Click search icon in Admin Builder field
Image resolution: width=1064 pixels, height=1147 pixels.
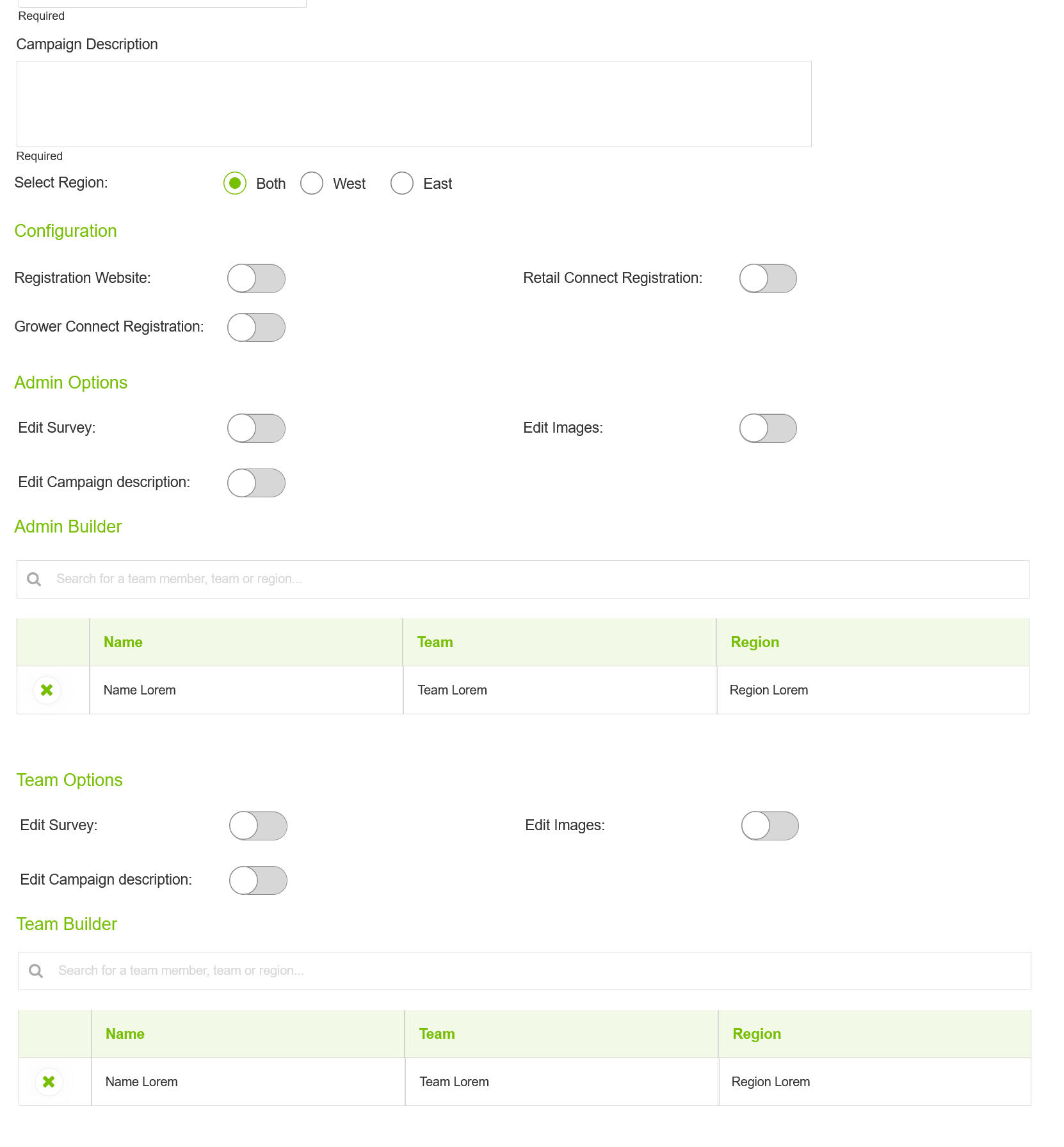point(34,579)
